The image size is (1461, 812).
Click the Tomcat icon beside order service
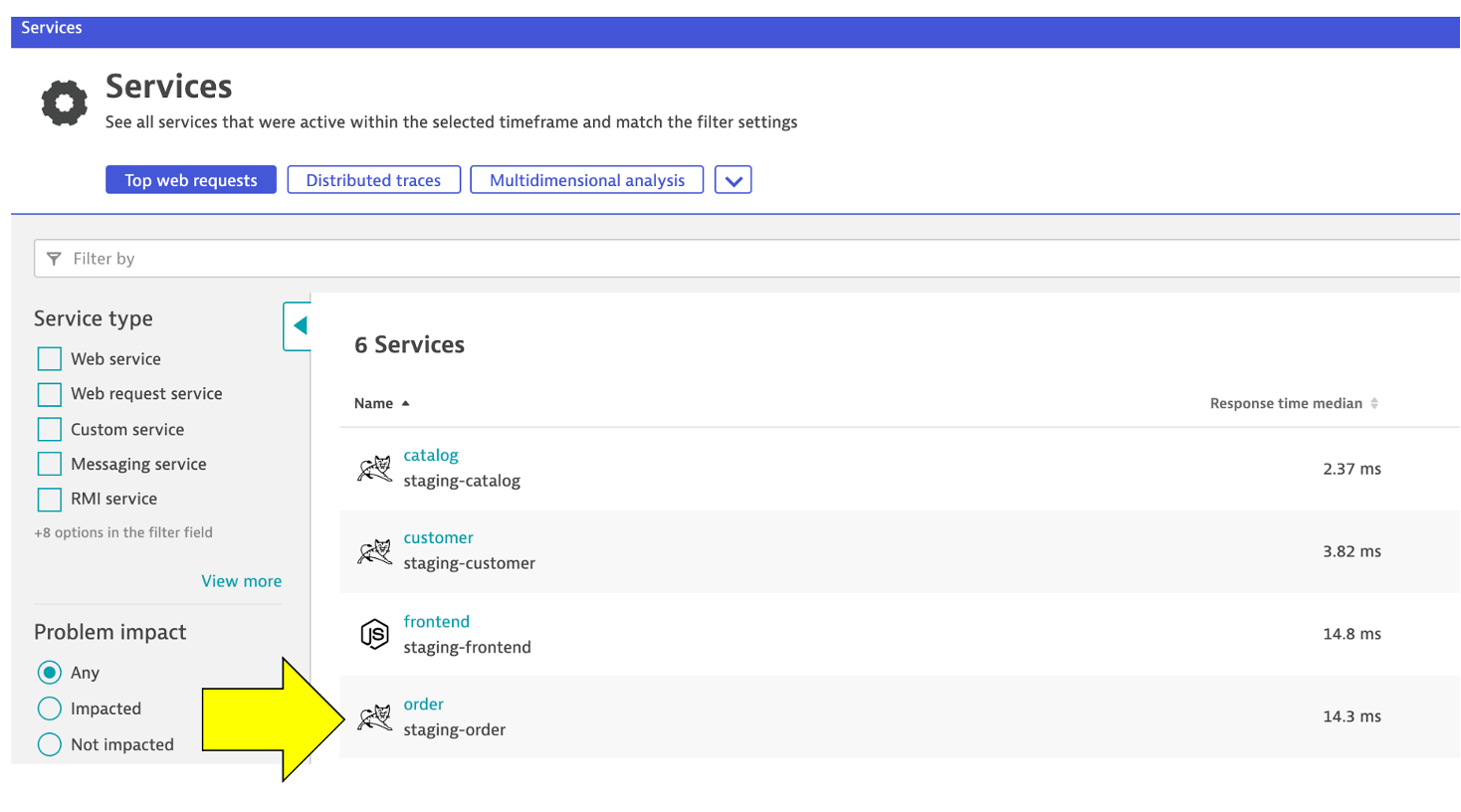click(x=374, y=716)
